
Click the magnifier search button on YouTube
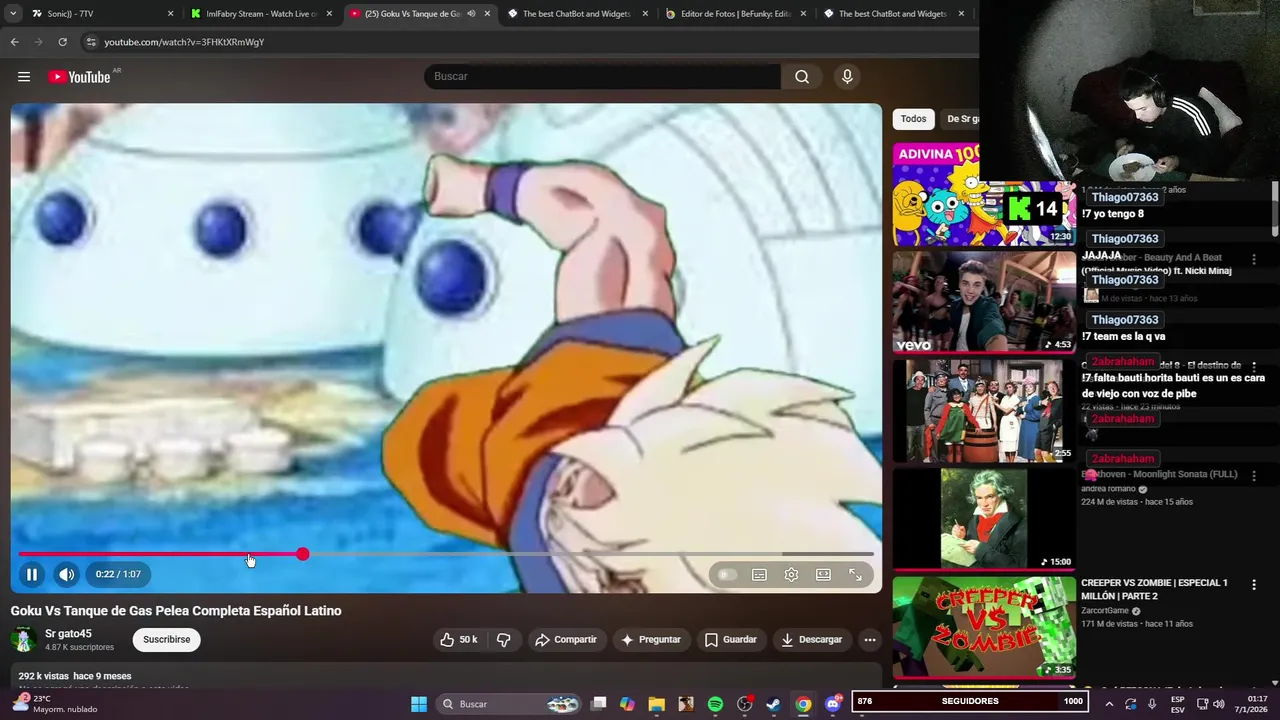point(802,77)
